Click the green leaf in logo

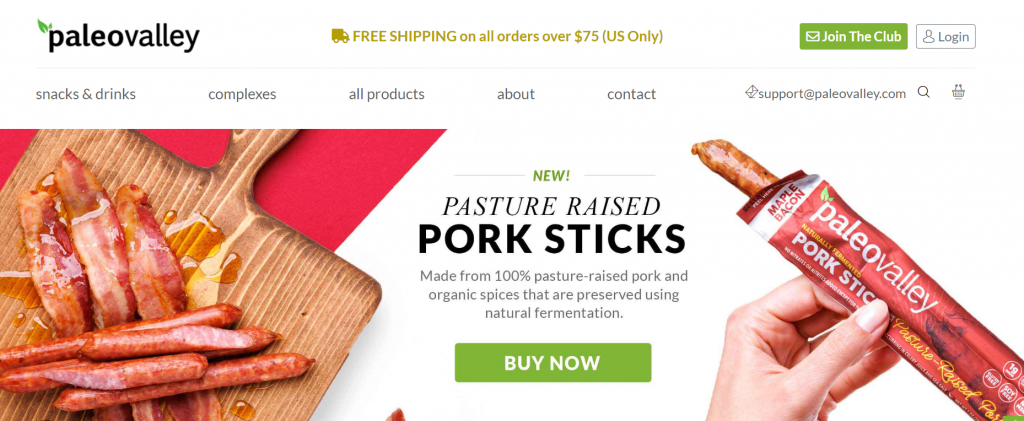[x=44, y=26]
